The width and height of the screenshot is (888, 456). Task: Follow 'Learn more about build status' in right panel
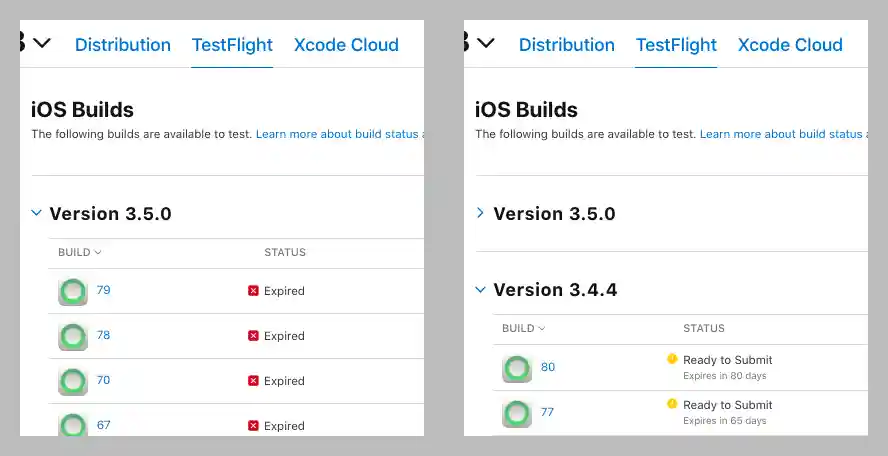[x=783, y=134]
